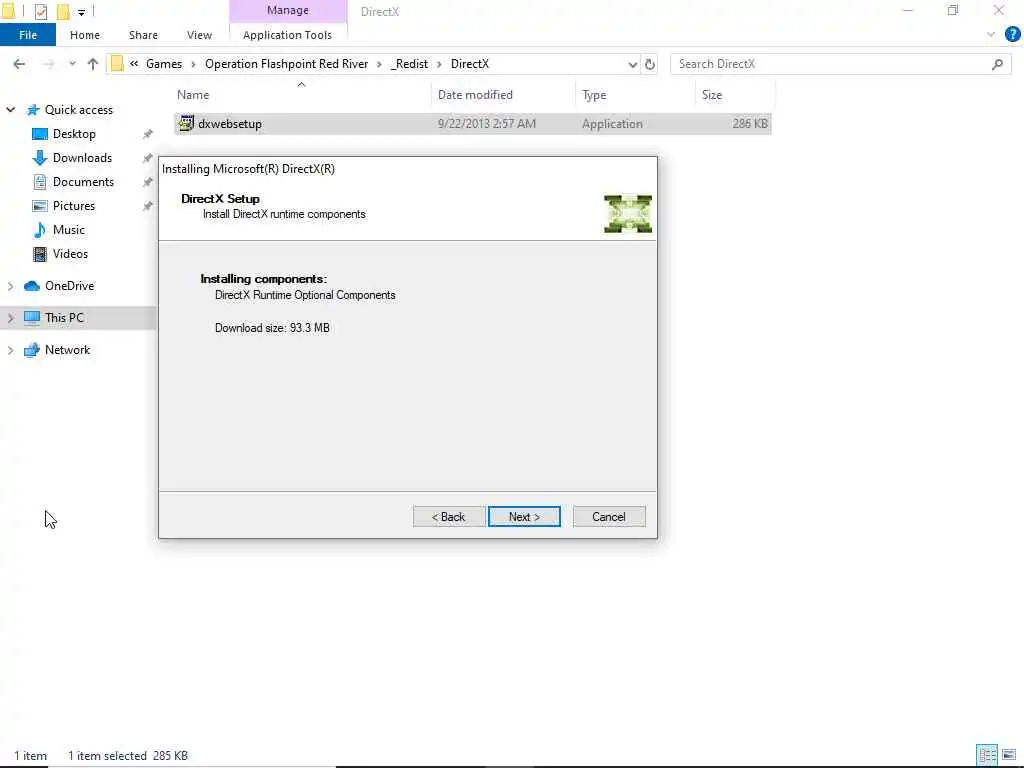Click the 286 KB size cell
The width and height of the screenshot is (1024, 768).
[750, 124]
